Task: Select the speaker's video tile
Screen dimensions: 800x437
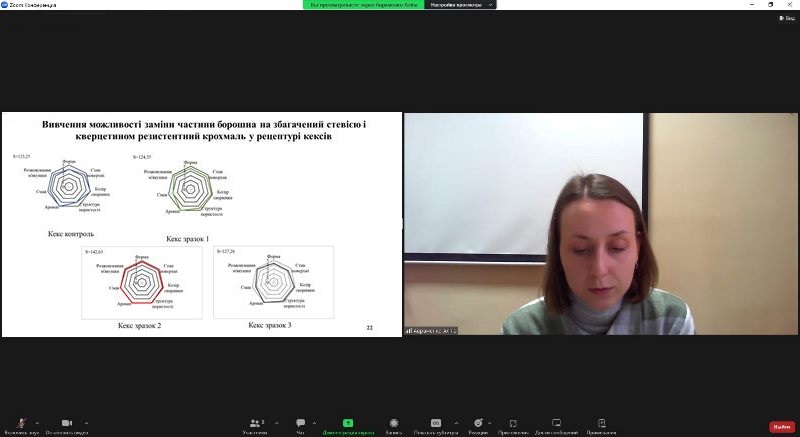Action: [601, 224]
